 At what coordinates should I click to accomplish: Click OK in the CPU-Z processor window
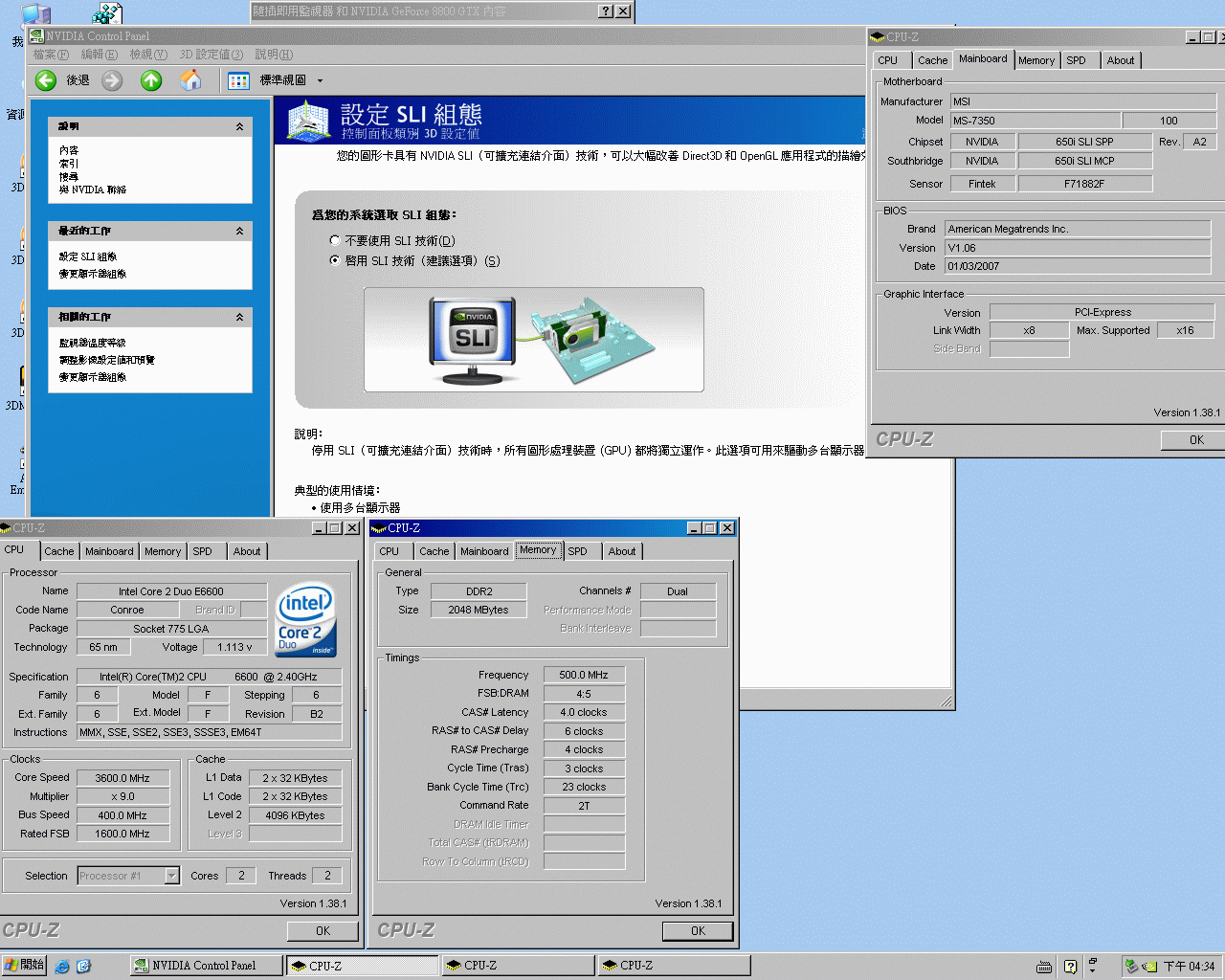(x=323, y=930)
